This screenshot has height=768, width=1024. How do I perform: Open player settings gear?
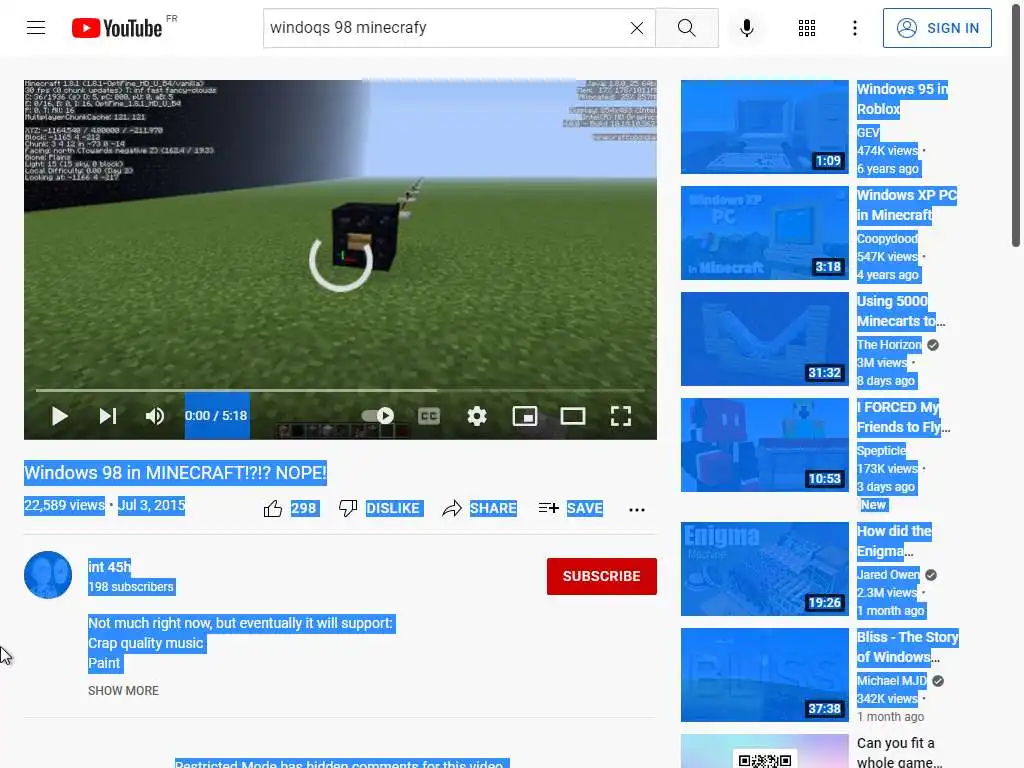point(477,416)
